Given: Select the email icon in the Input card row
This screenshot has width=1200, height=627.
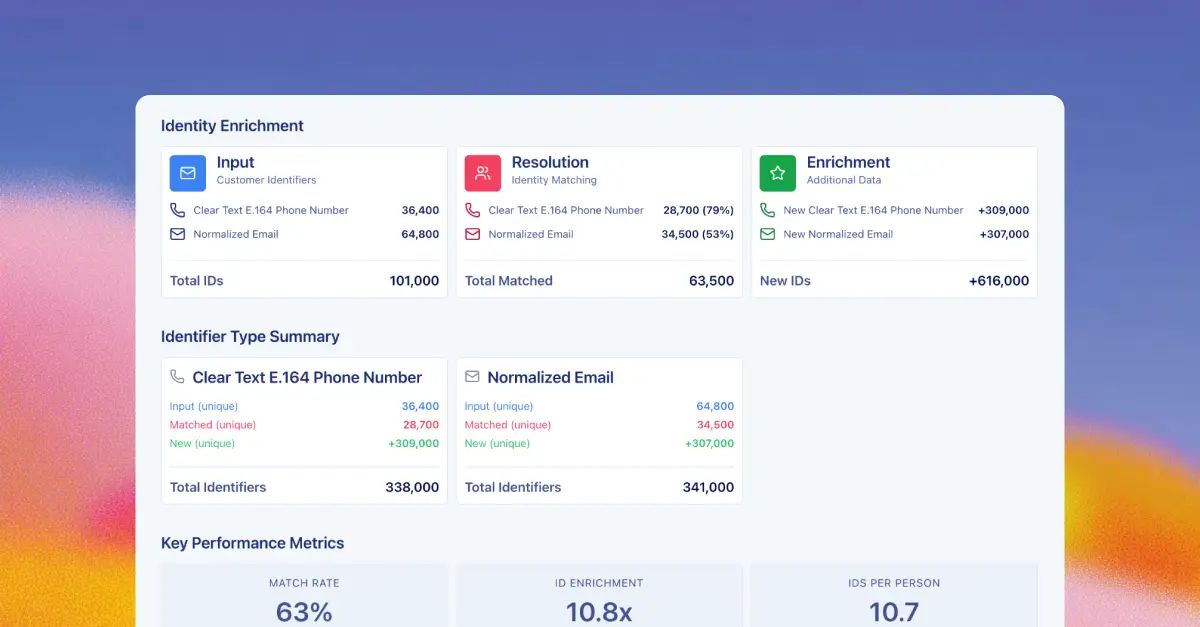Looking at the screenshot, I should [178, 234].
